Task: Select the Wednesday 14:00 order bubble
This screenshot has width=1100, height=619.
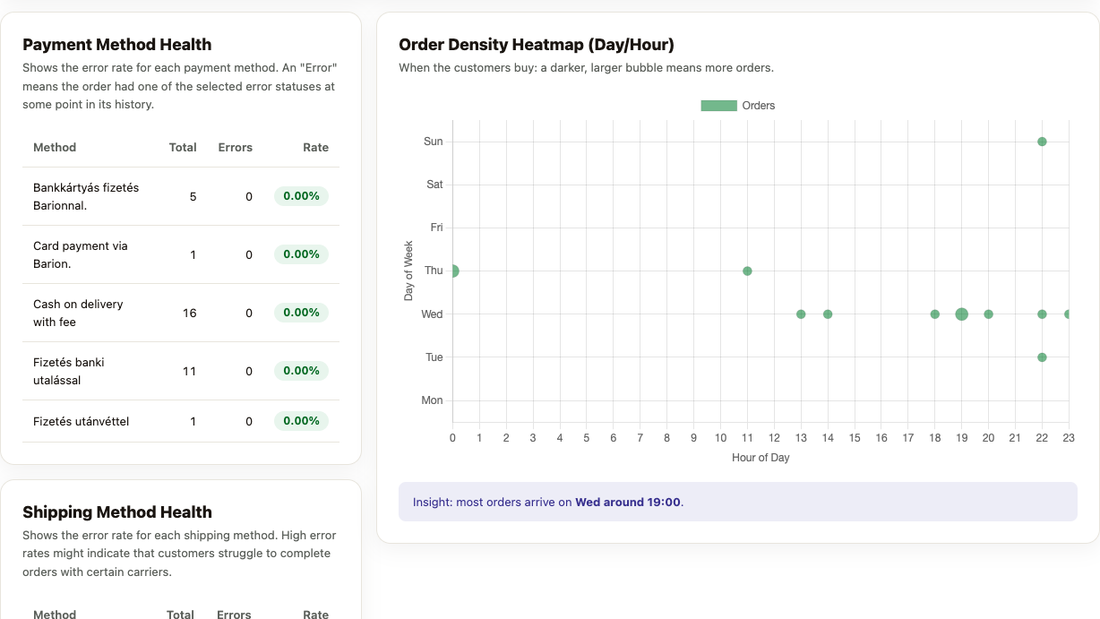Action: (828, 314)
